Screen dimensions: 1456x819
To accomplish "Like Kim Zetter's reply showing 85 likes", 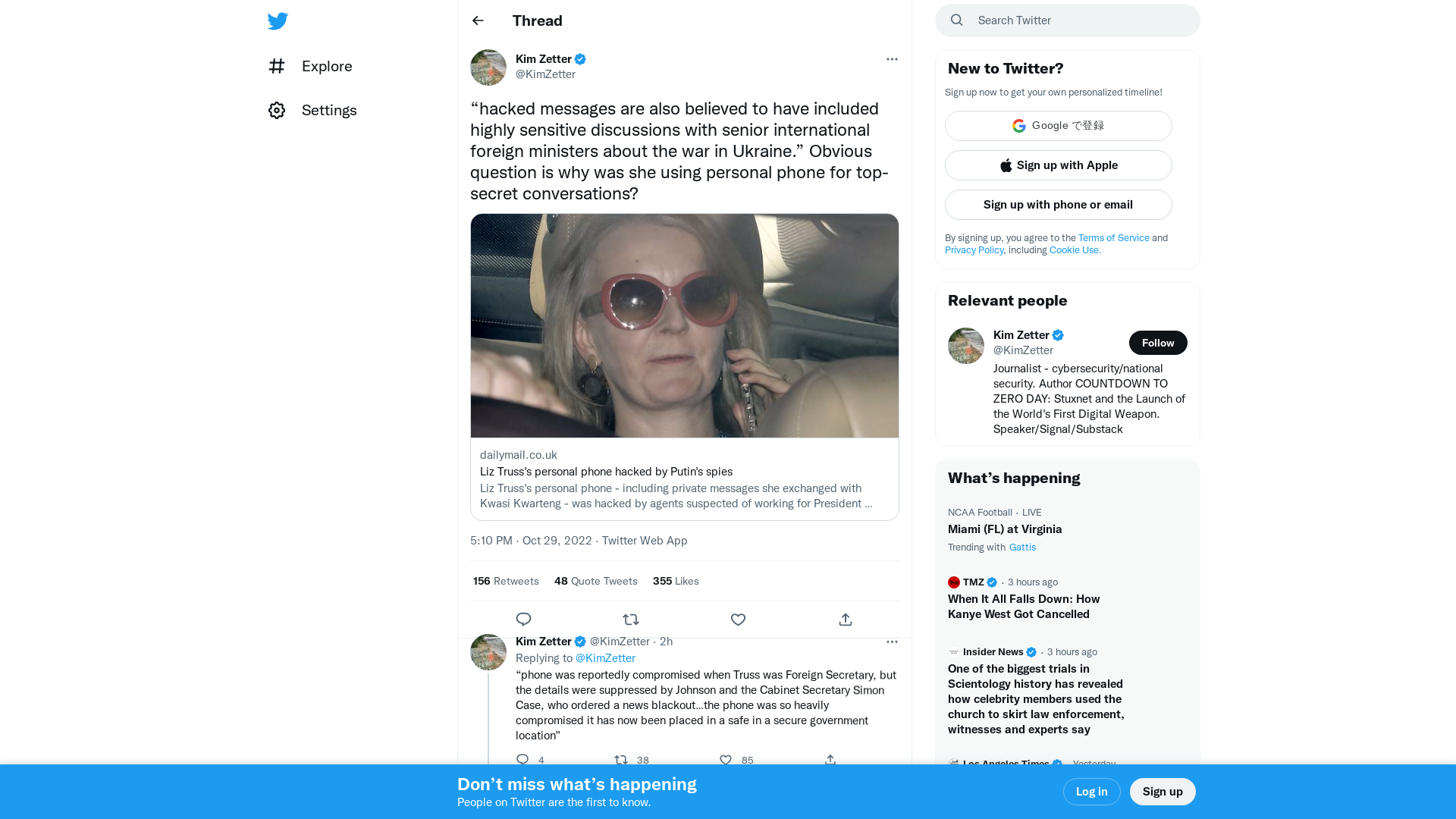I will click(725, 760).
